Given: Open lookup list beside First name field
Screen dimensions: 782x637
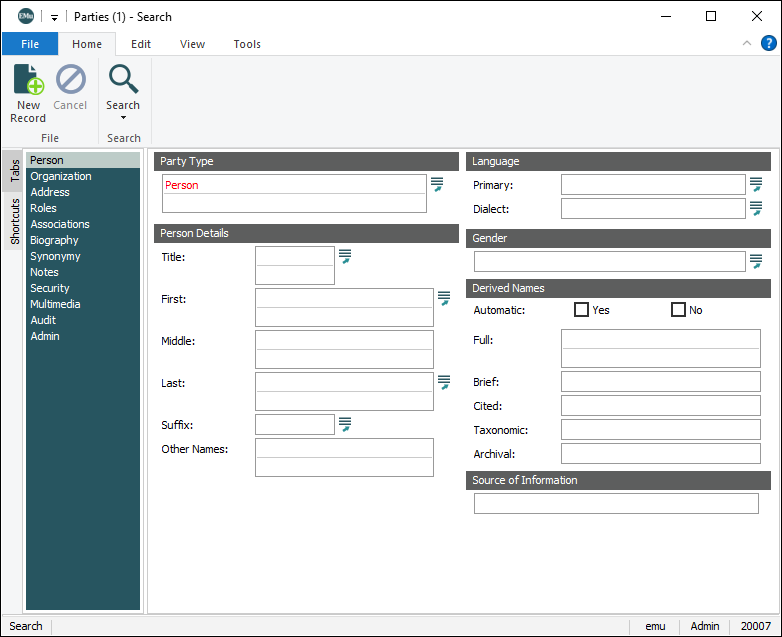Looking at the screenshot, I should [444, 298].
